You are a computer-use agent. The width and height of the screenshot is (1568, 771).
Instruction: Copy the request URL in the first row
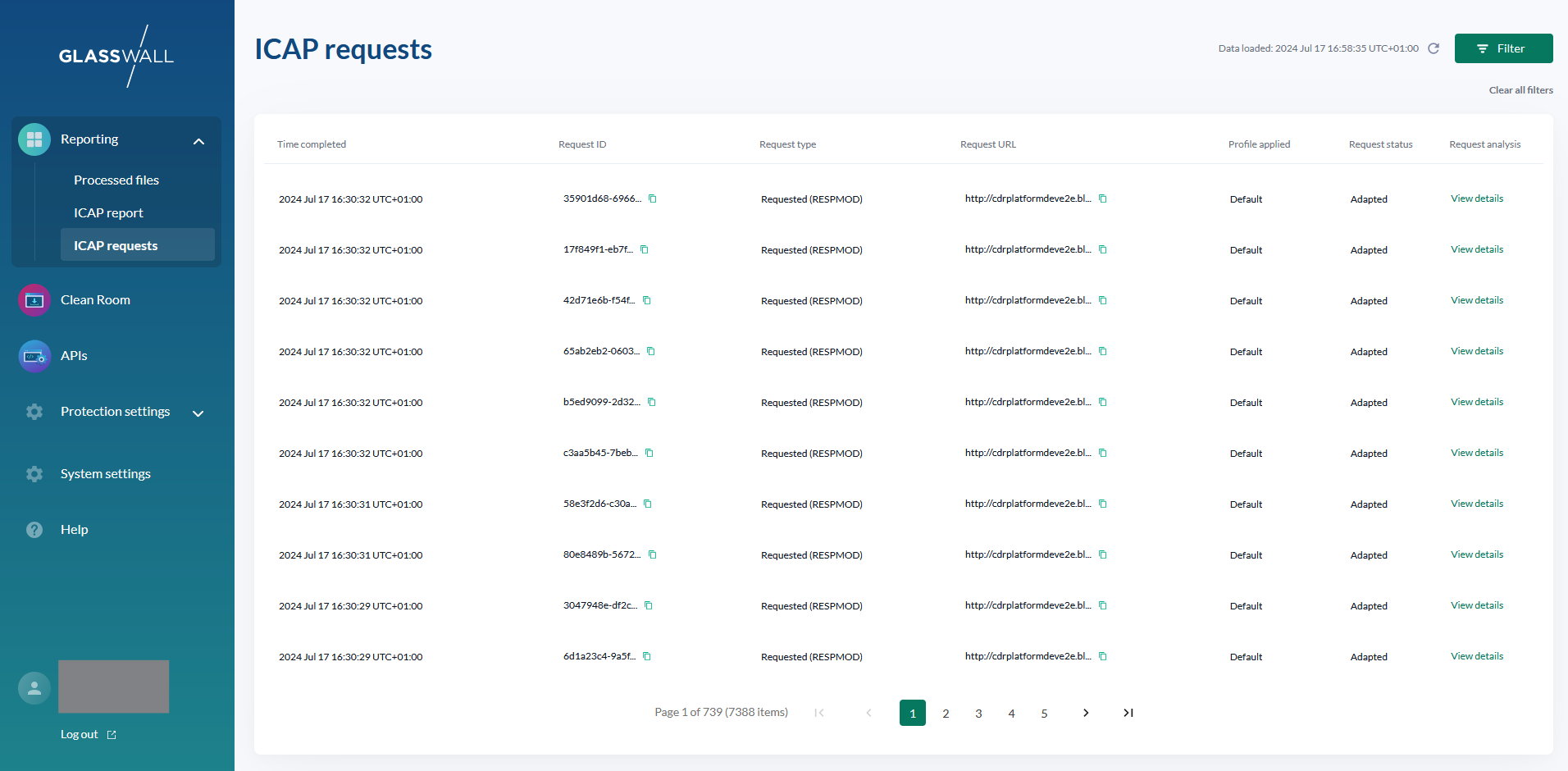point(1103,198)
